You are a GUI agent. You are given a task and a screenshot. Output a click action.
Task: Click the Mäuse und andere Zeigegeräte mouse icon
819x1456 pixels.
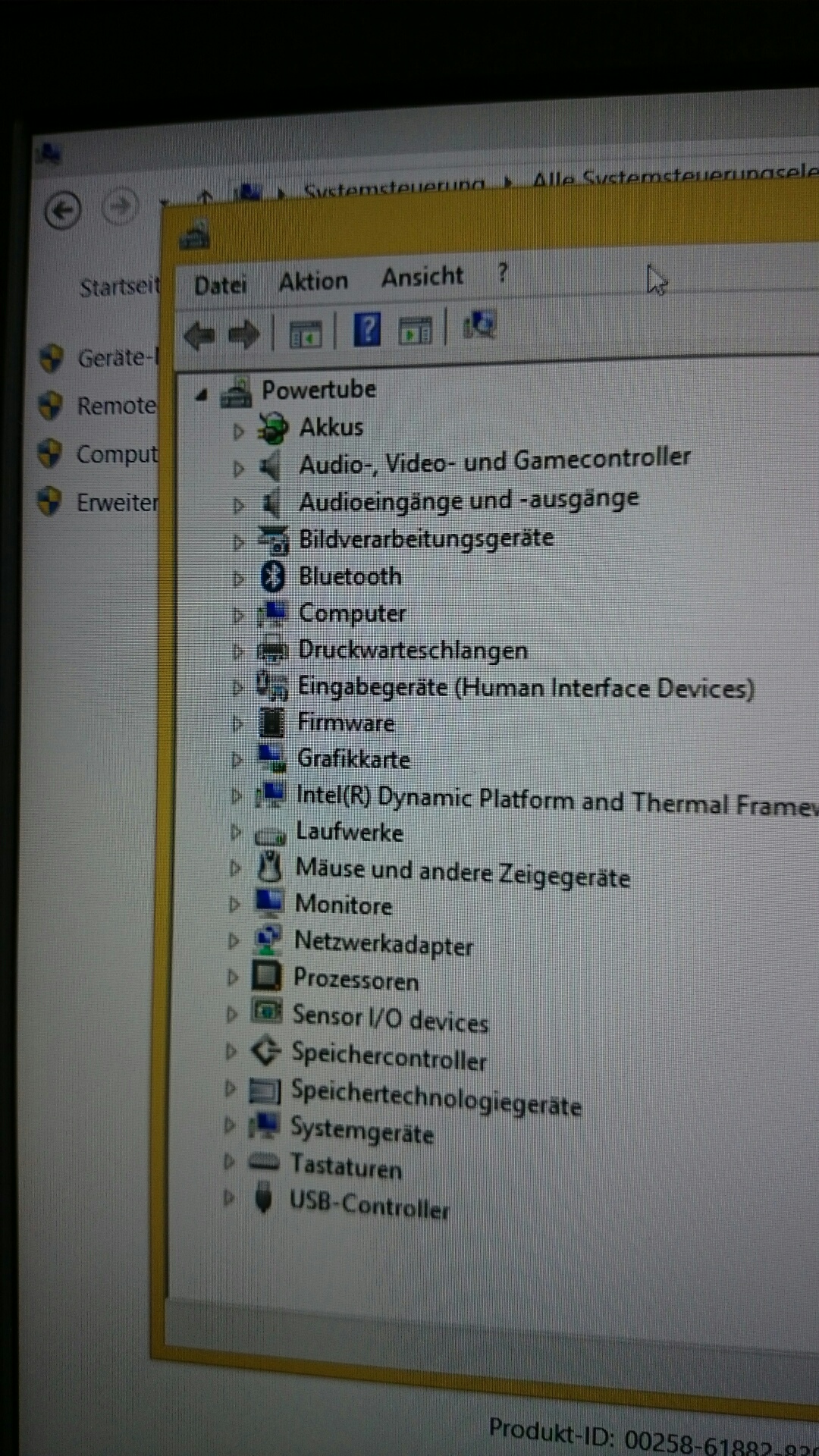pos(269,866)
